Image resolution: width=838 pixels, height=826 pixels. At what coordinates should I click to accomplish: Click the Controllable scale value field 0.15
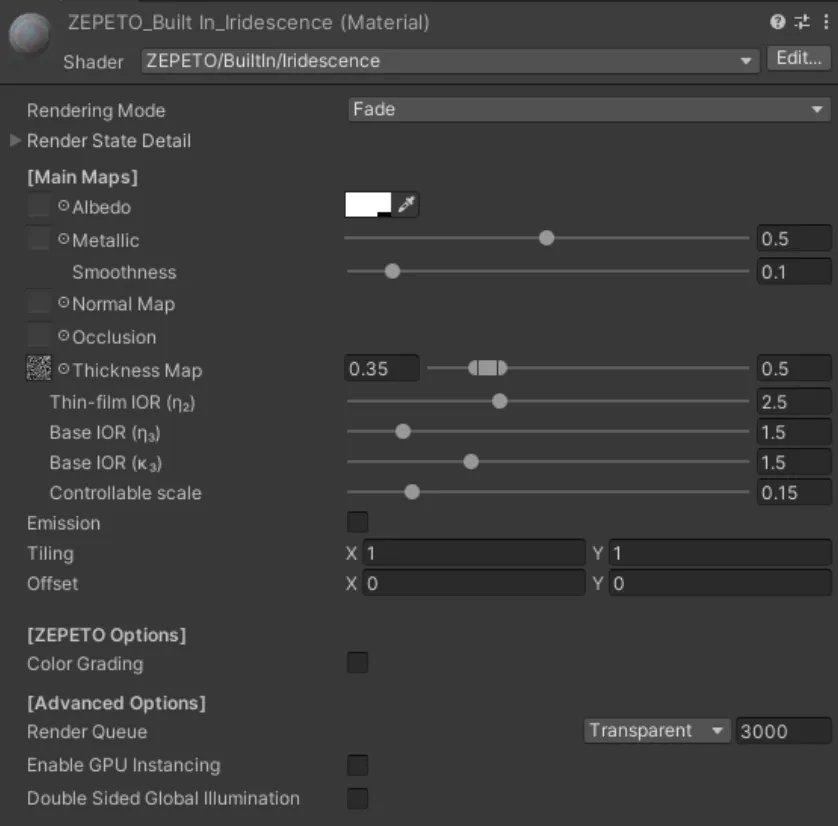(794, 493)
